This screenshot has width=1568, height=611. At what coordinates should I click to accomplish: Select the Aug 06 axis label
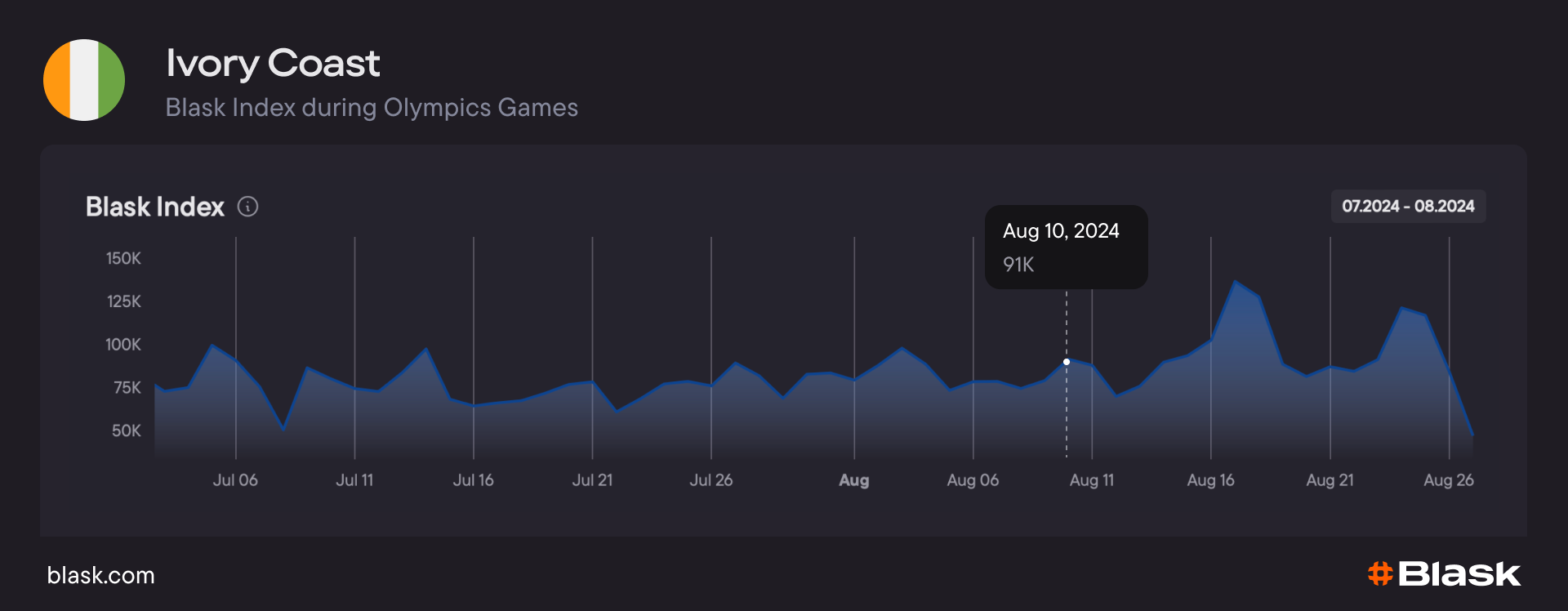click(973, 480)
